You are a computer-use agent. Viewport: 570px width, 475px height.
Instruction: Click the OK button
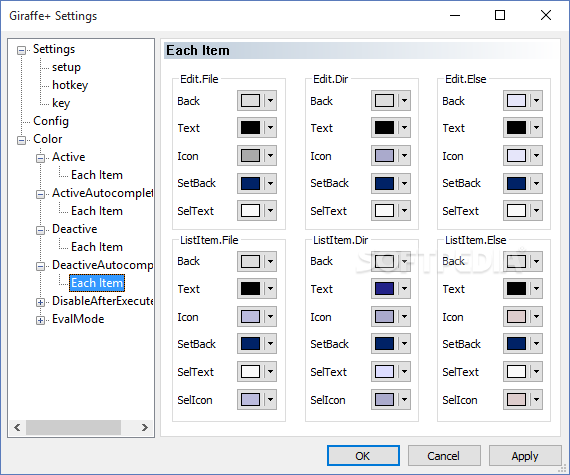(363, 456)
